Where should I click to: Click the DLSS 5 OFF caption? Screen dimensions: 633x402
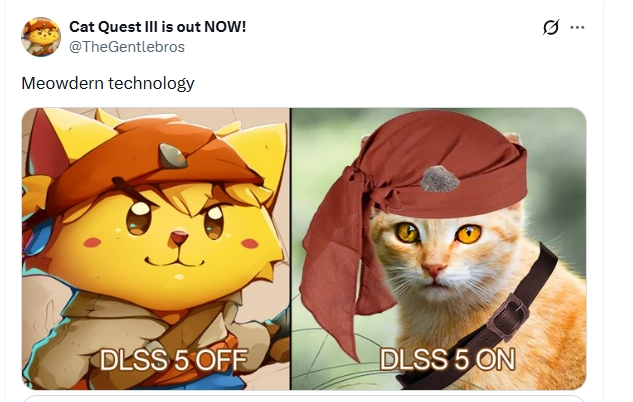(x=174, y=360)
